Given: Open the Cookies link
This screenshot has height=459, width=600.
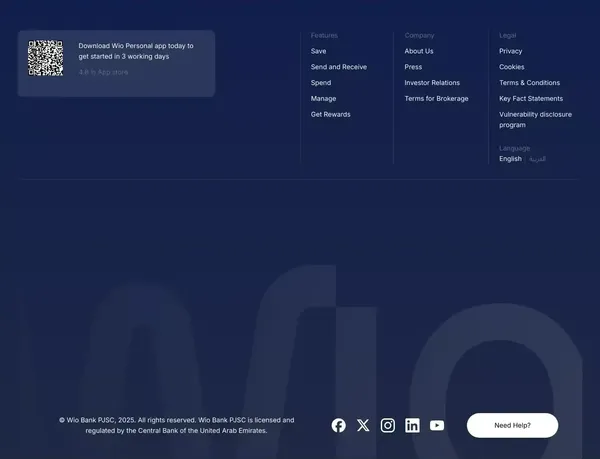Looking at the screenshot, I should tap(512, 67).
